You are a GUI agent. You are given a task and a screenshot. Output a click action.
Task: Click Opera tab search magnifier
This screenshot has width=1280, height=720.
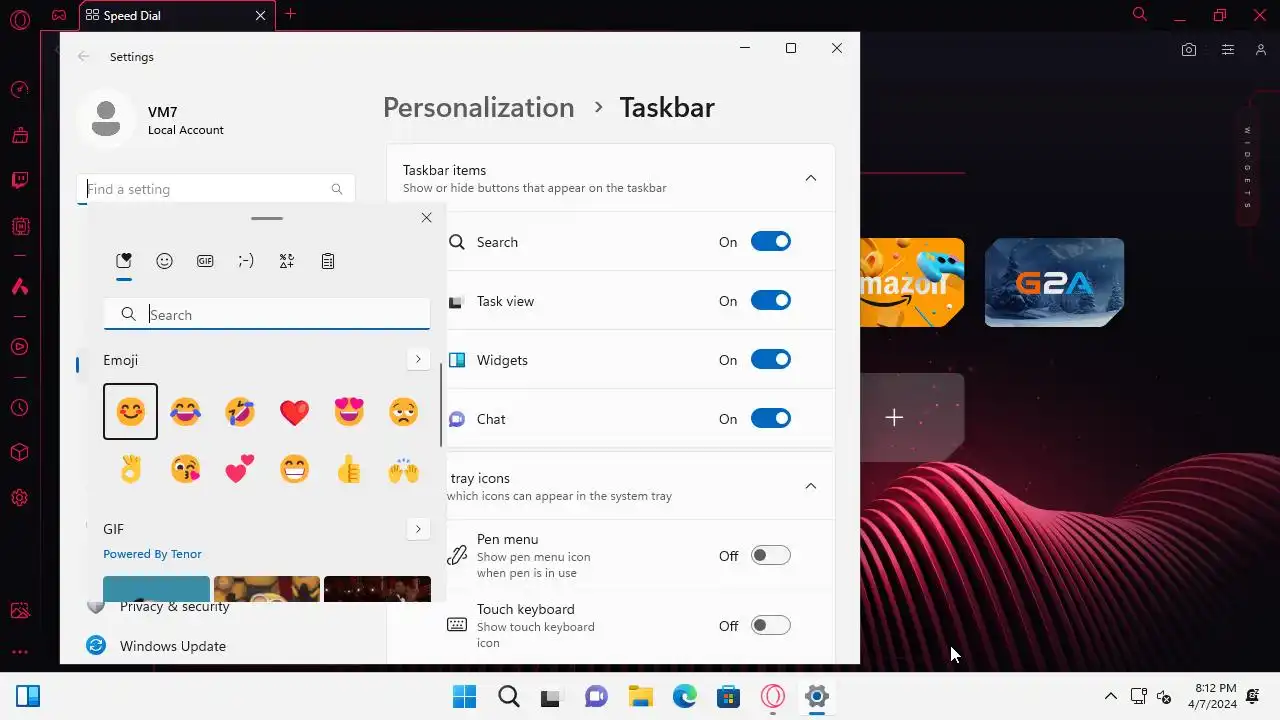(x=1139, y=14)
